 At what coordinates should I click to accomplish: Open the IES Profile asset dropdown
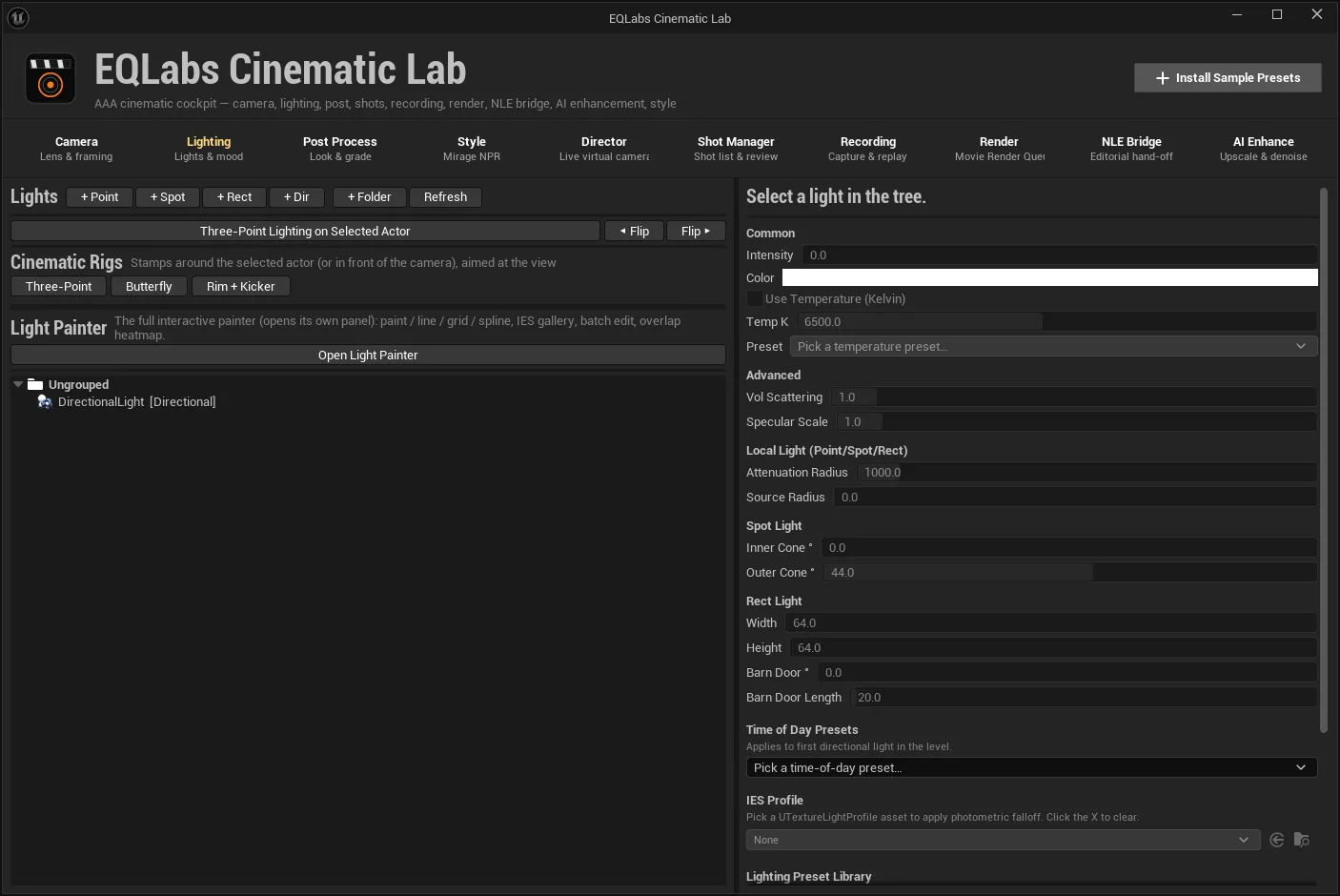tap(1003, 840)
